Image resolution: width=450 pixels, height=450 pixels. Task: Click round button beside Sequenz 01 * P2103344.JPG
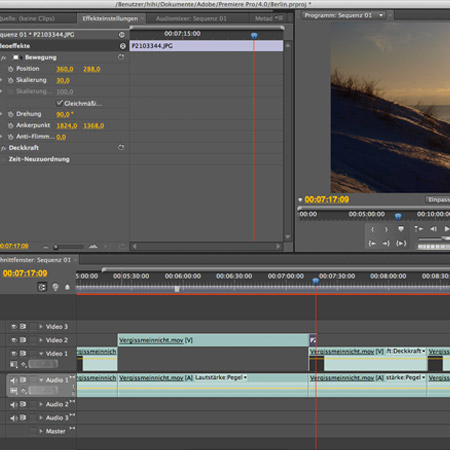(122, 35)
